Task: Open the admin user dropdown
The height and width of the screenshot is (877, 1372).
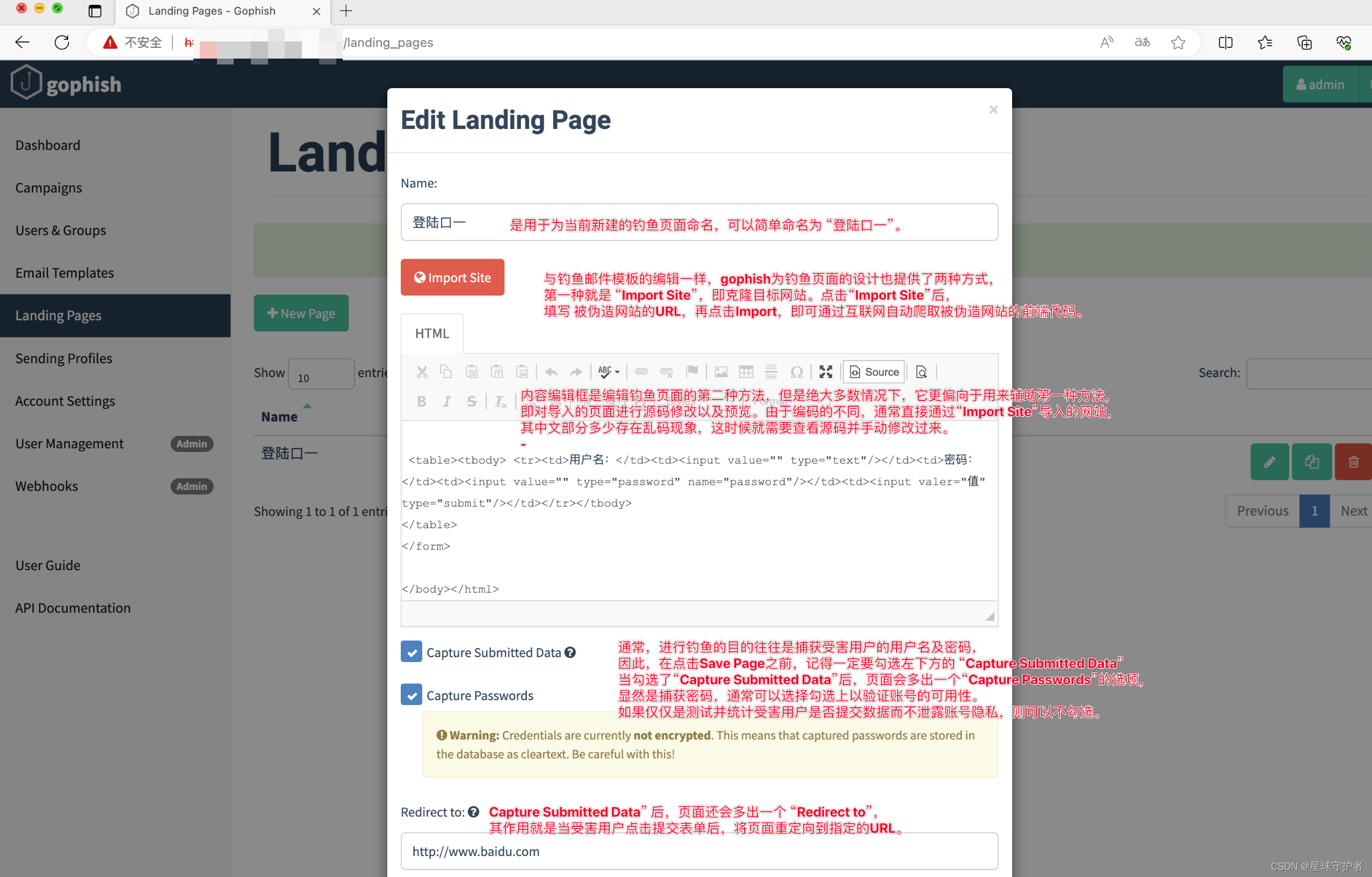Action: click(x=1320, y=84)
